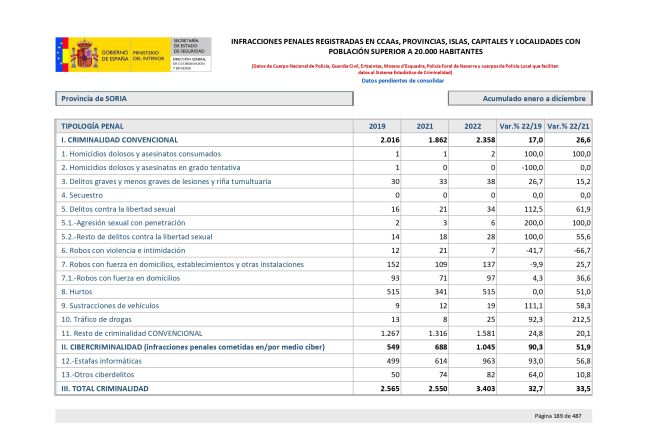Click '5. Delitos contra la libertad sexual'
Viewport: 650px width, 424px height.
118,209
